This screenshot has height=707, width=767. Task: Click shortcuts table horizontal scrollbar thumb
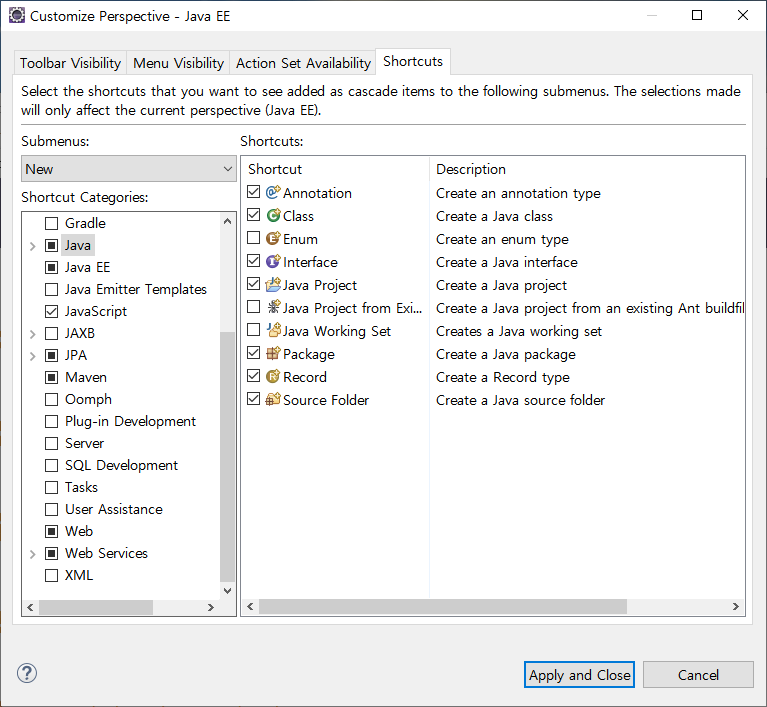coord(443,607)
